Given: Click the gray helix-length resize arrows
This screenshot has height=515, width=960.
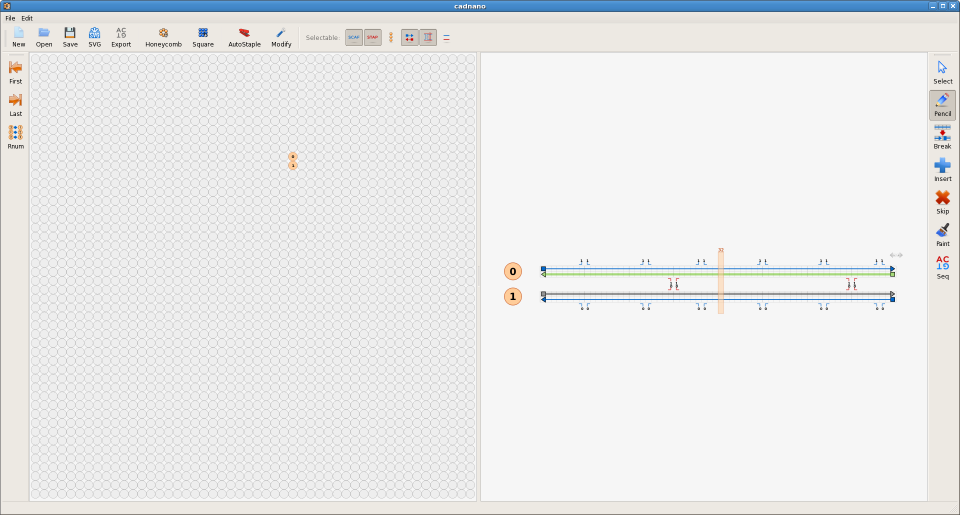Looking at the screenshot, I should point(896,255).
